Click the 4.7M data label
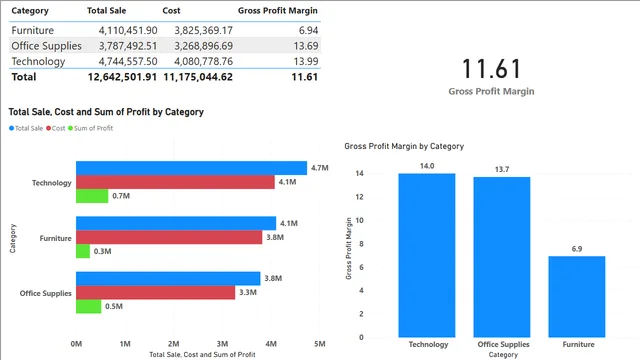 [x=320, y=168]
